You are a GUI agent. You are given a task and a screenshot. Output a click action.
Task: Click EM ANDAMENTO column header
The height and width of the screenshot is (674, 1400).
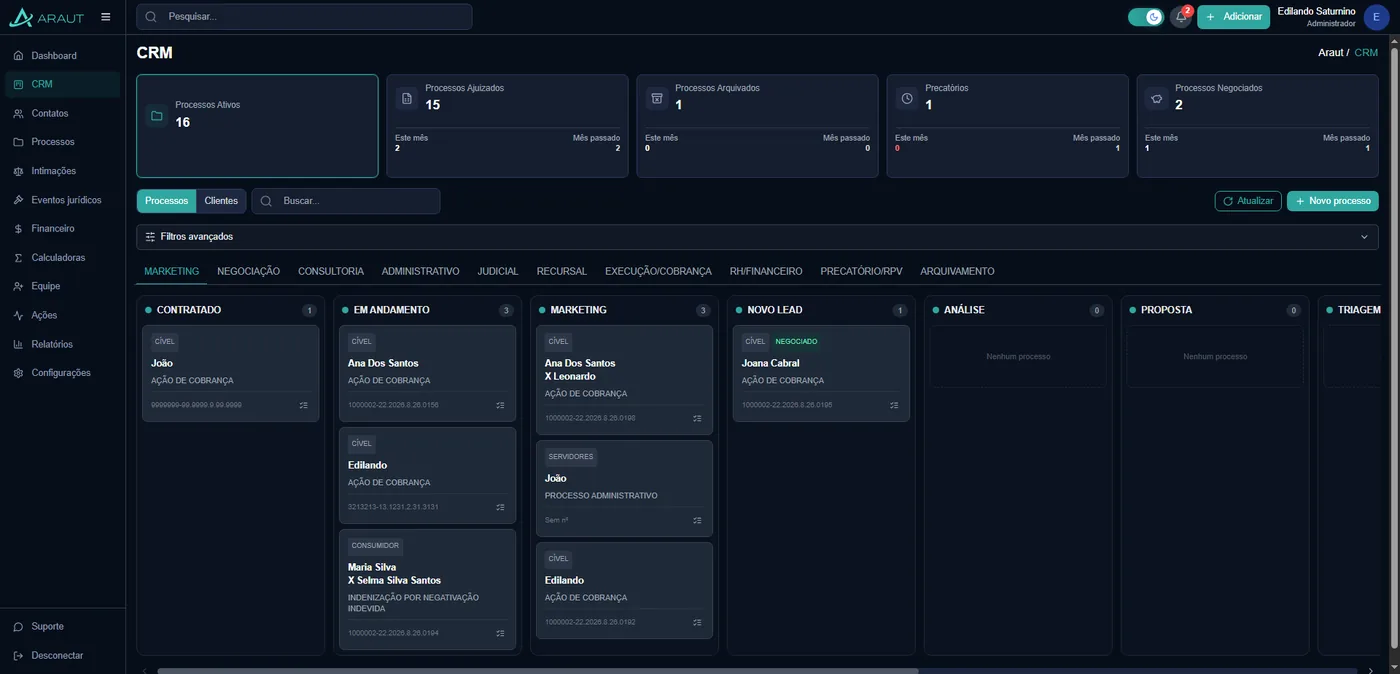tap(392, 310)
